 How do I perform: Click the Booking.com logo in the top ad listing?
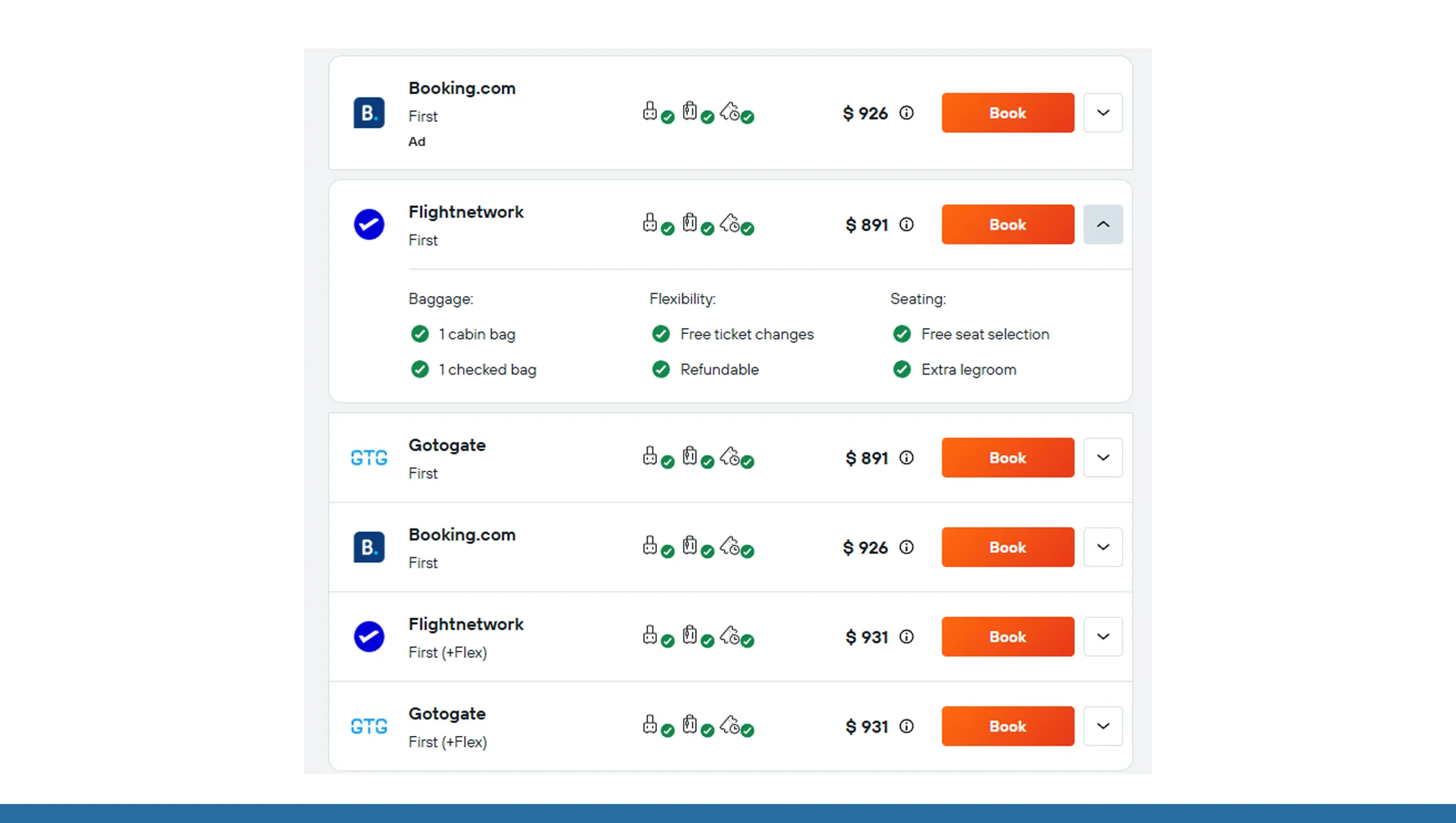point(369,113)
